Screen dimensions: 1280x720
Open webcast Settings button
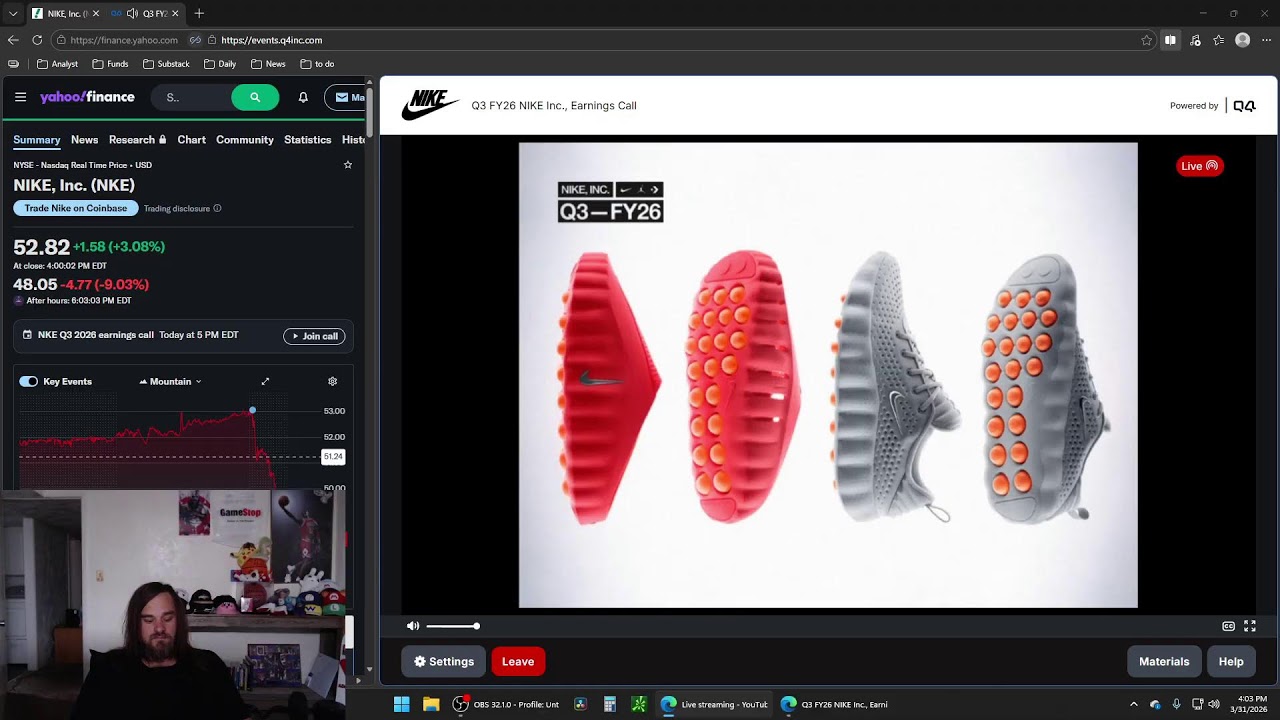coord(444,661)
